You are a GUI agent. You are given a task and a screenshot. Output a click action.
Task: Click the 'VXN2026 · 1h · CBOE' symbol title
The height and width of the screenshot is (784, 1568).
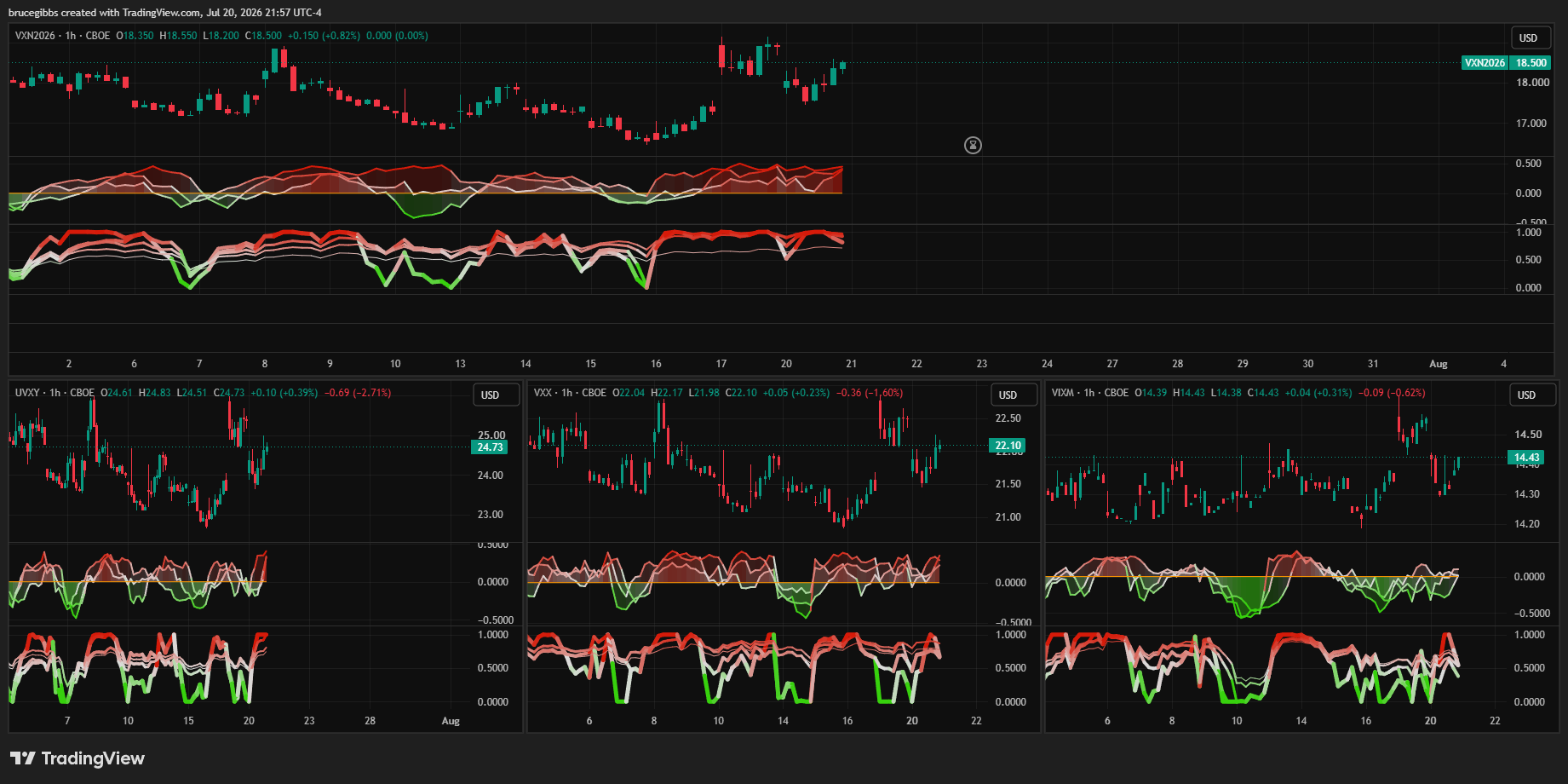click(x=63, y=36)
